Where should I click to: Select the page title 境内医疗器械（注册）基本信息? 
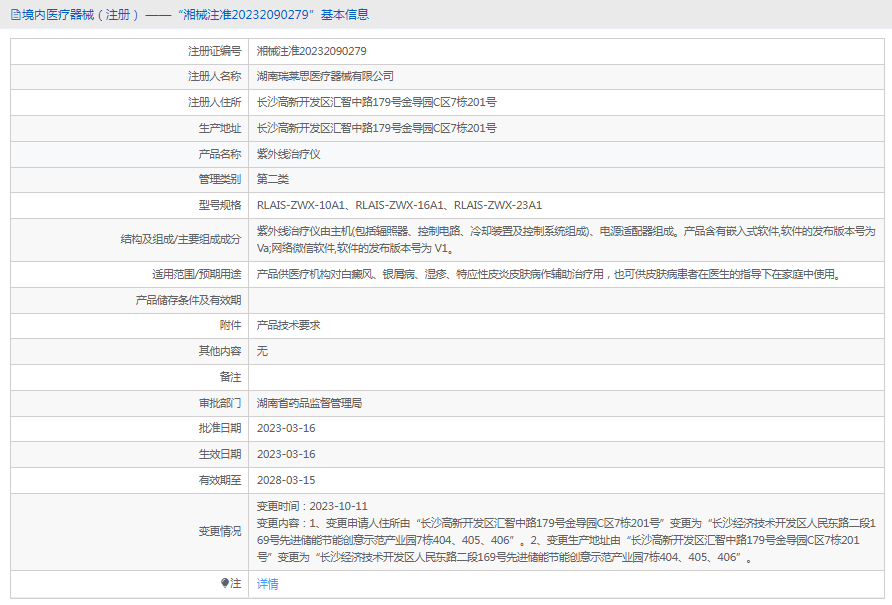tap(195, 15)
